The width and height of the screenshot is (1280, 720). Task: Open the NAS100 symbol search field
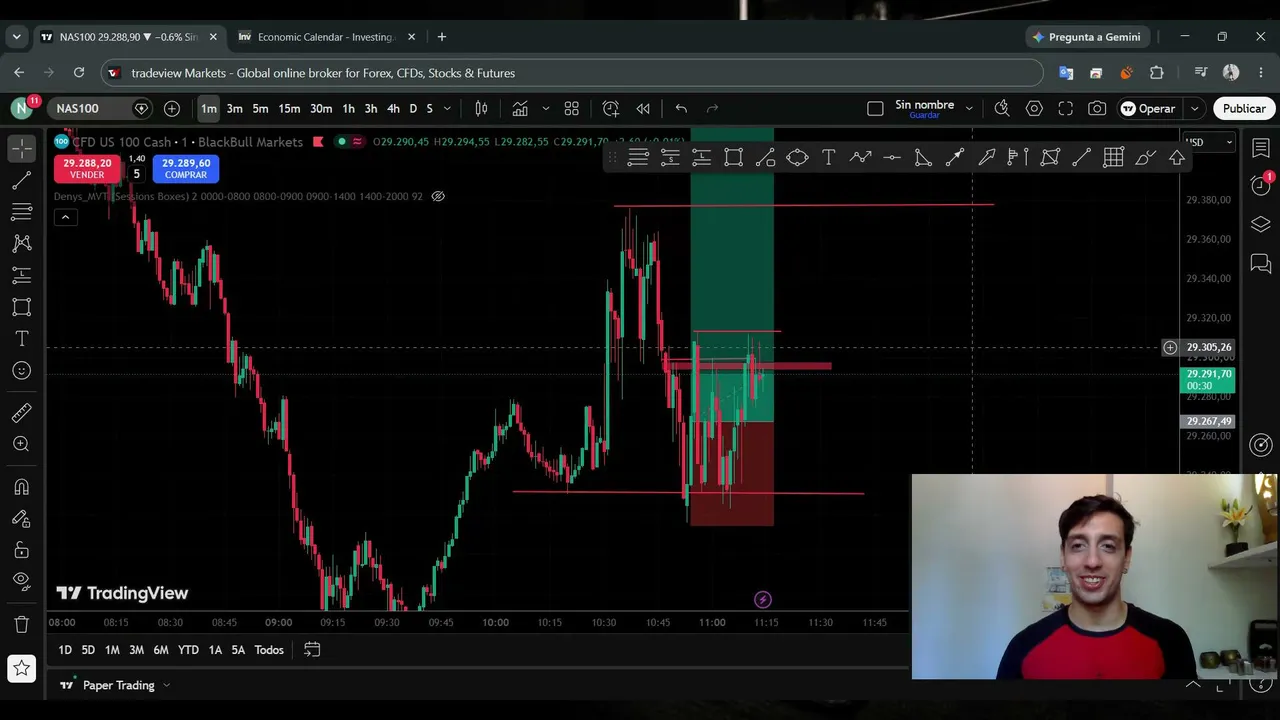pos(101,108)
